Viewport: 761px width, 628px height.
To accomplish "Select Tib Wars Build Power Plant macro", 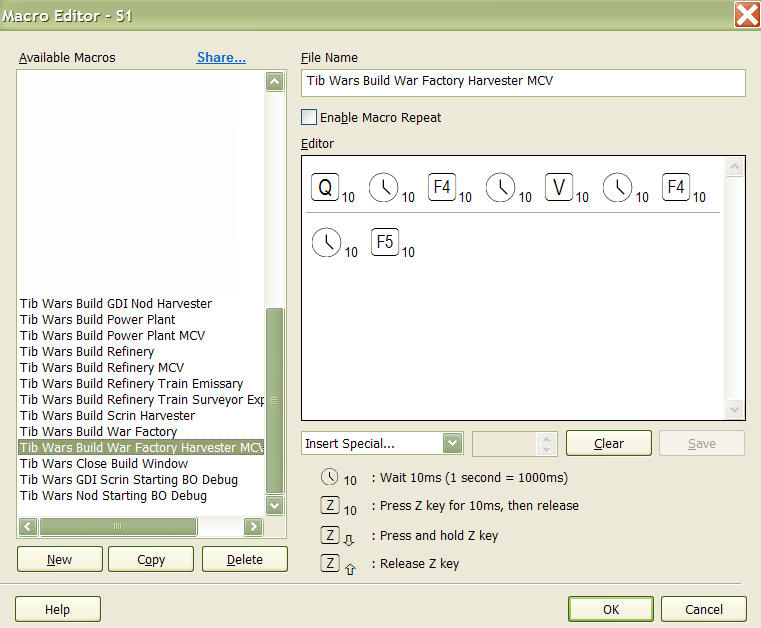I will [97, 320].
